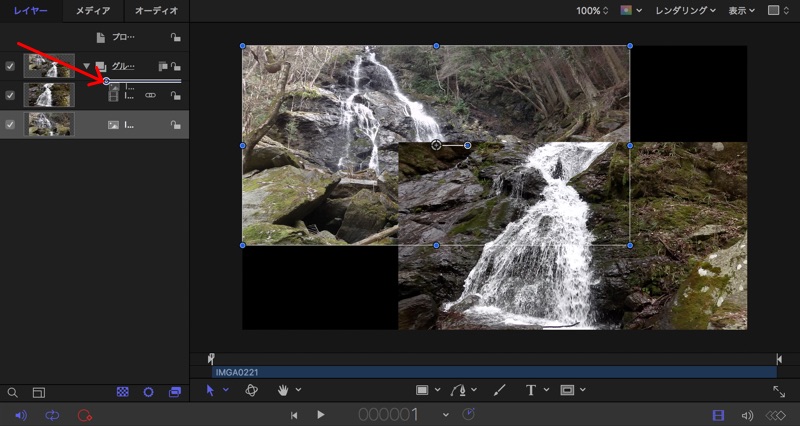Open the 100% zoom level dropdown

[x=592, y=11]
